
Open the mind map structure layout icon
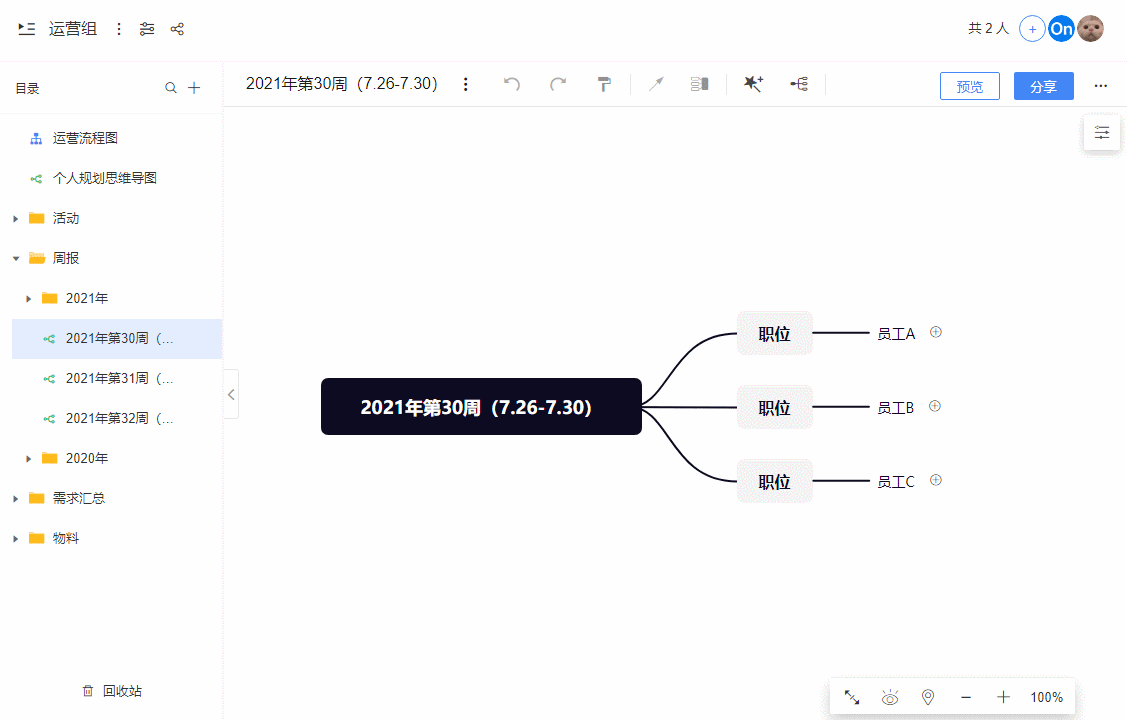pyautogui.click(x=799, y=84)
